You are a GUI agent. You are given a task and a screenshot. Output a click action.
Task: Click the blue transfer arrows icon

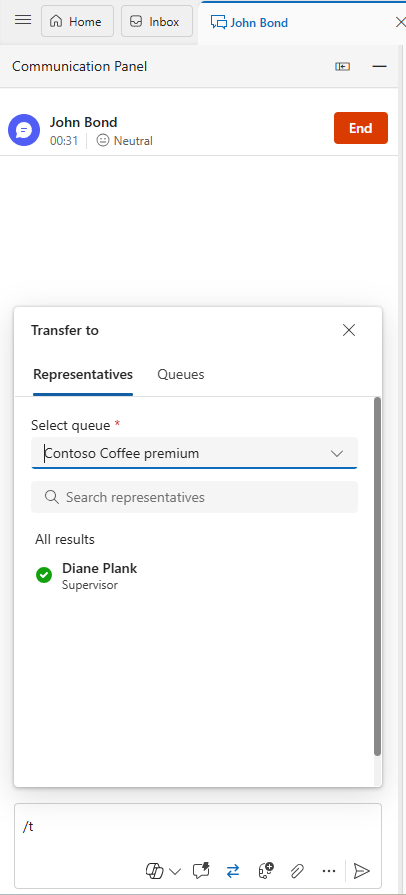(x=233, y=870)
